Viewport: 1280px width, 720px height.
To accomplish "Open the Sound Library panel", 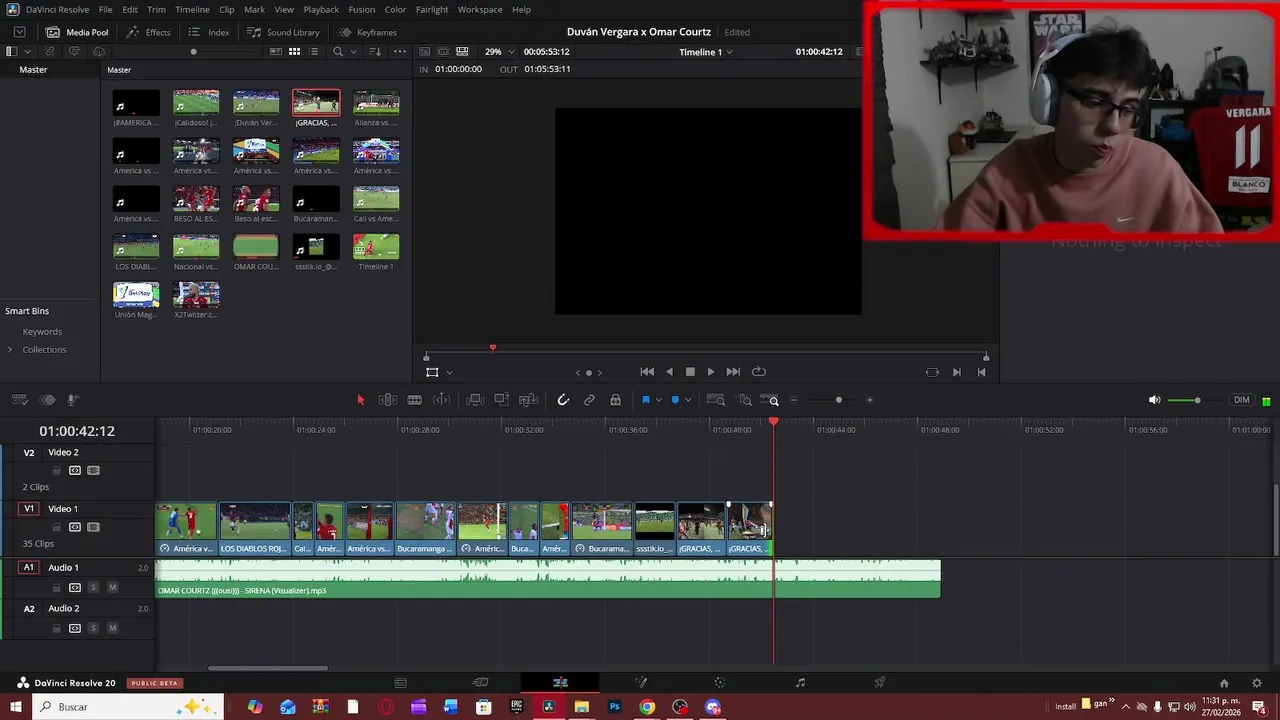I will (x=283, y=32).
